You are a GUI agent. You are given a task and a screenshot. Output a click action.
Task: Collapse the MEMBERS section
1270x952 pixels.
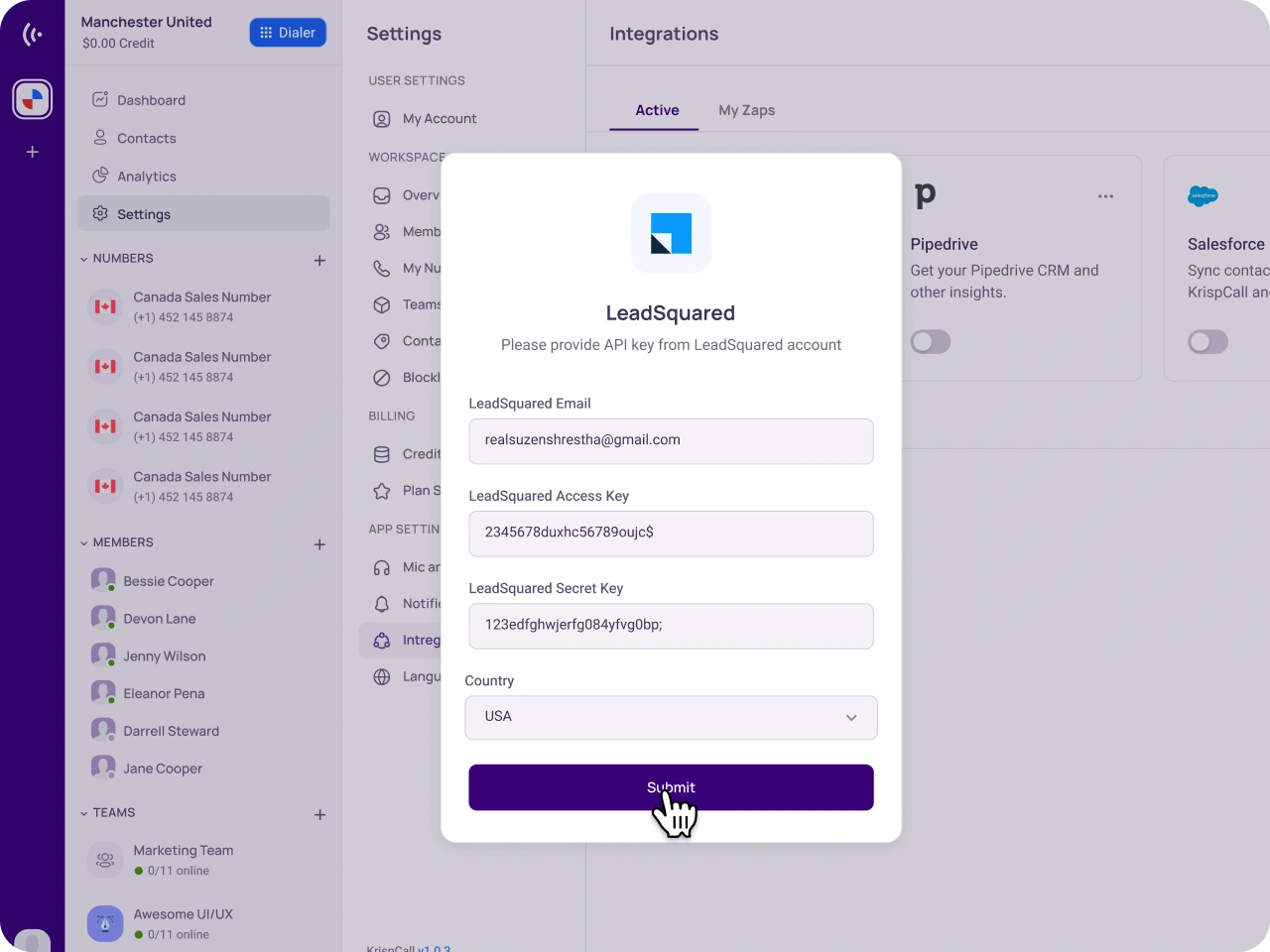click(x=84, y=542)
